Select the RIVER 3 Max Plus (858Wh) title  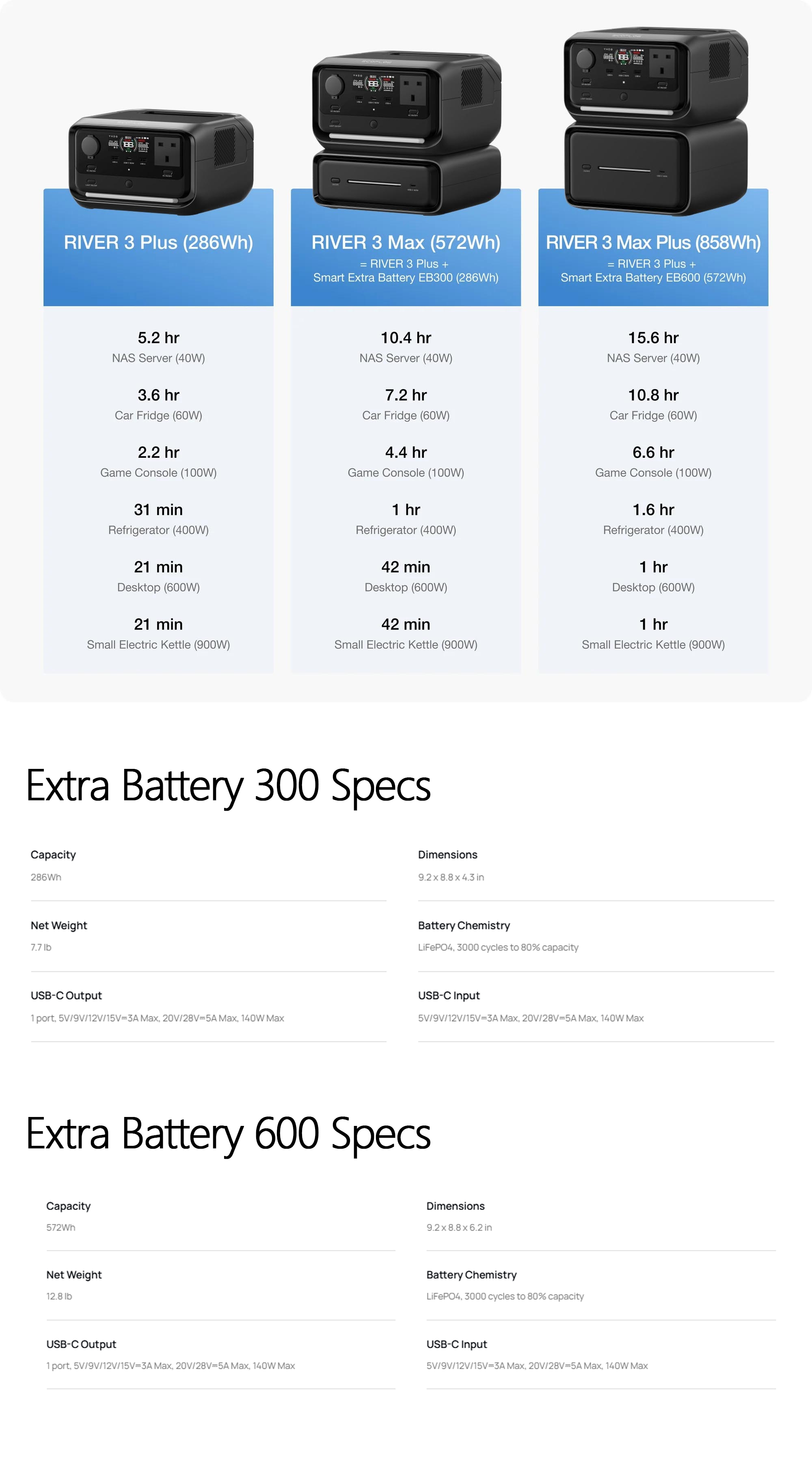(653, 242)
